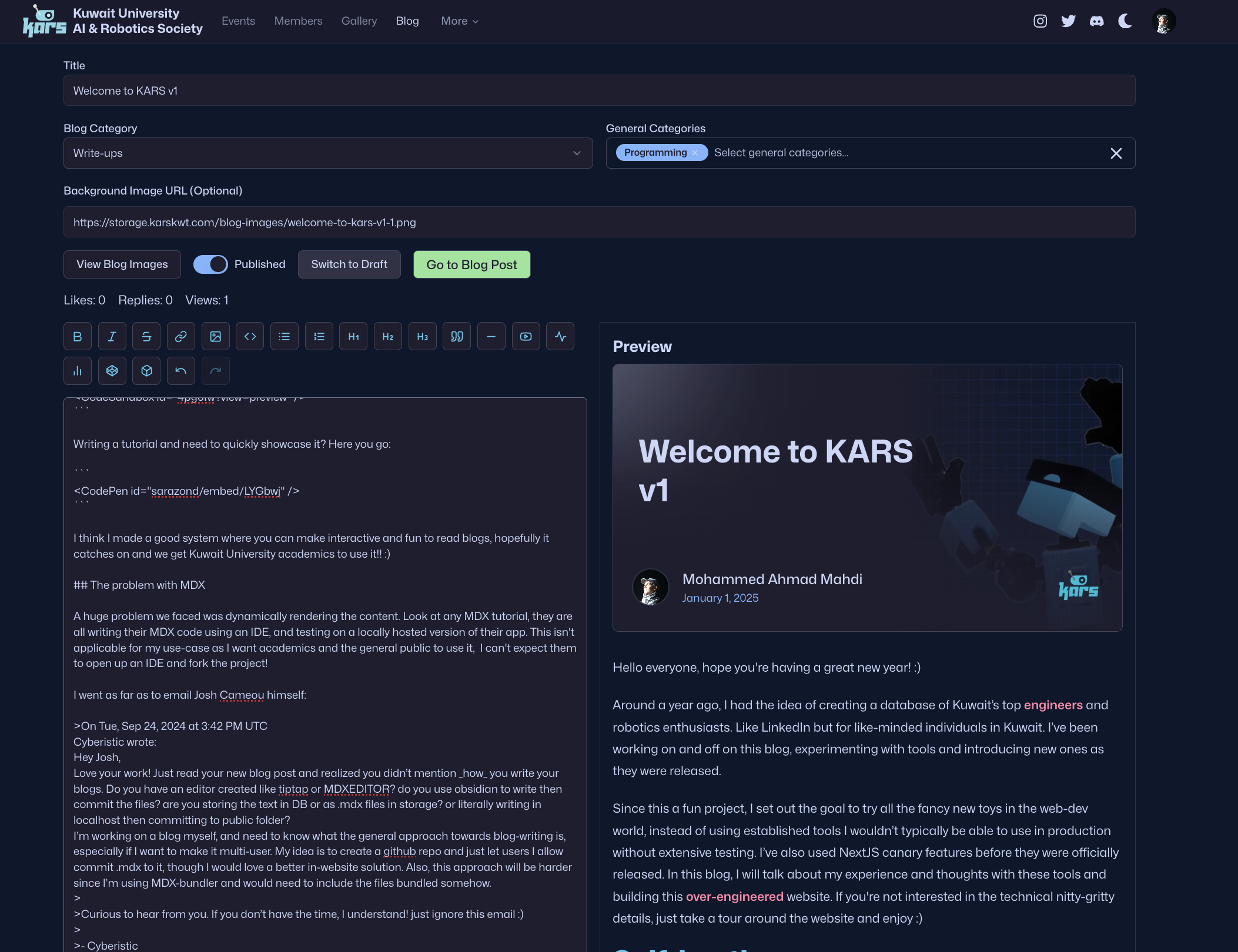The width and height of the screenshot is (1238, 952).
Task: Expand the Blog Category dropdown
Action: [x=328, y=153]
